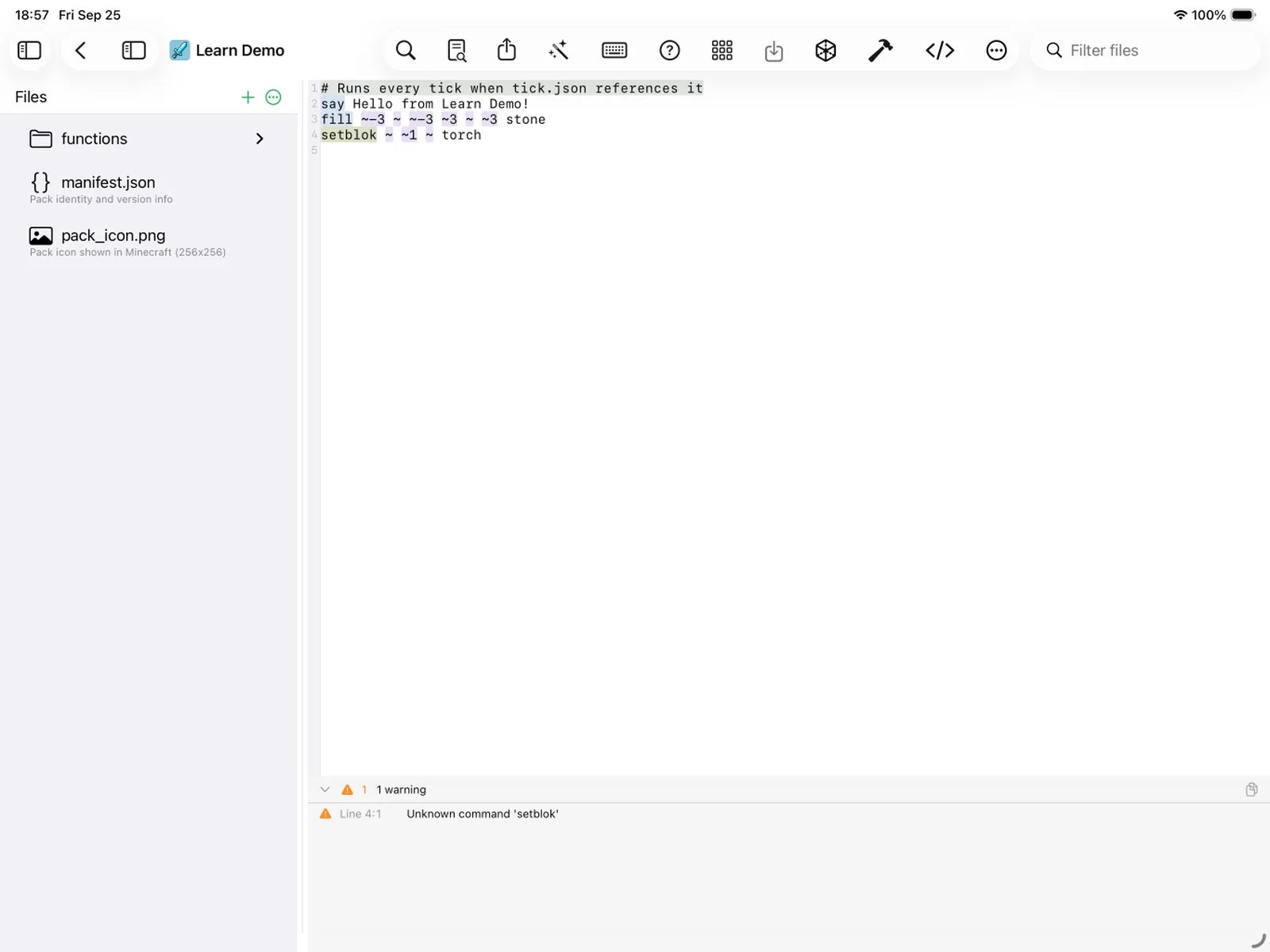
Task: Open the find-in-document icon
Action: pos(457,51)
